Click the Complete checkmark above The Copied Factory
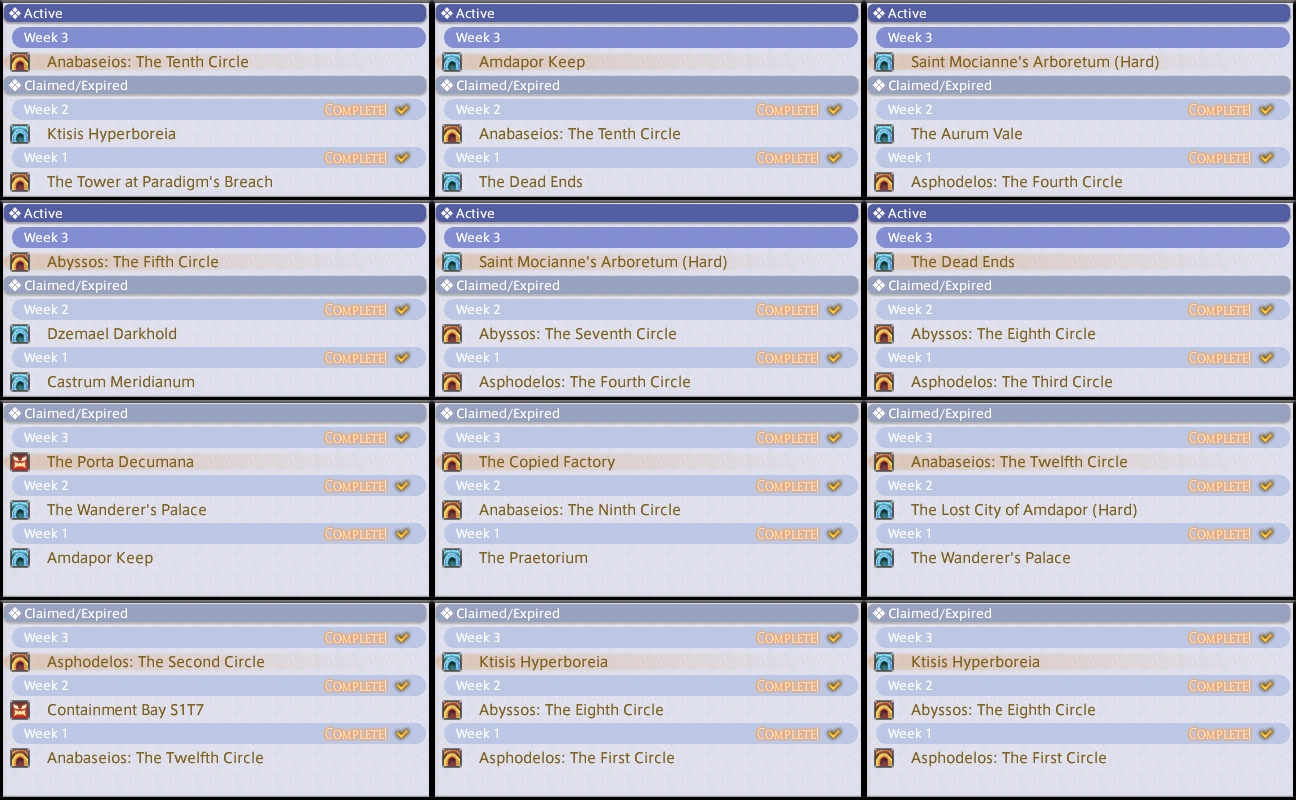 (x=834, y=438)
